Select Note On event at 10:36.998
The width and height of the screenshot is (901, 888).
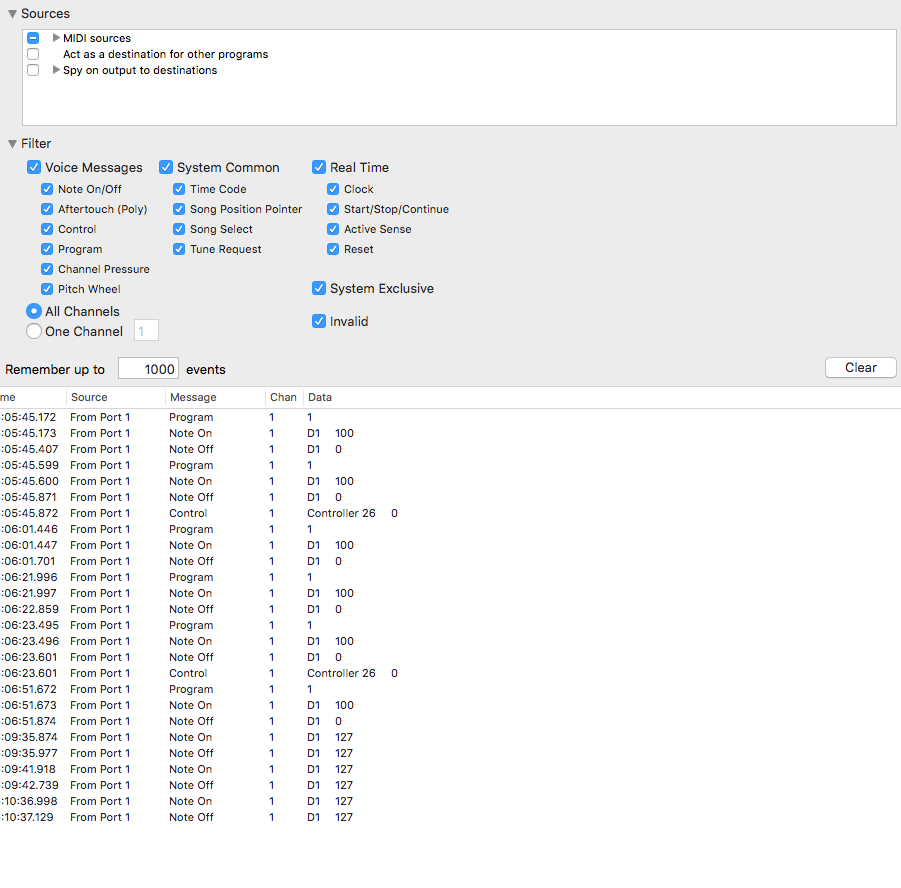[x=450, y=801]
